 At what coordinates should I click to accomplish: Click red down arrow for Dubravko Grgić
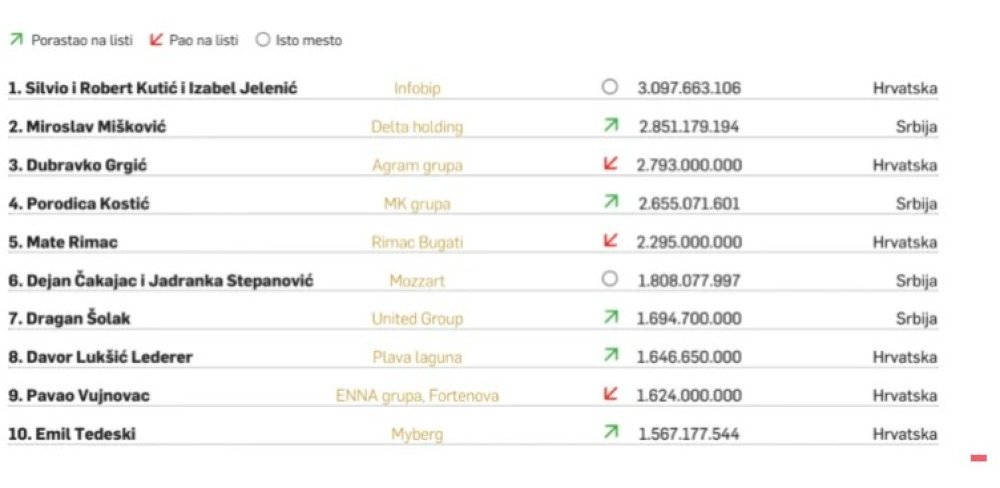point(611,165)
